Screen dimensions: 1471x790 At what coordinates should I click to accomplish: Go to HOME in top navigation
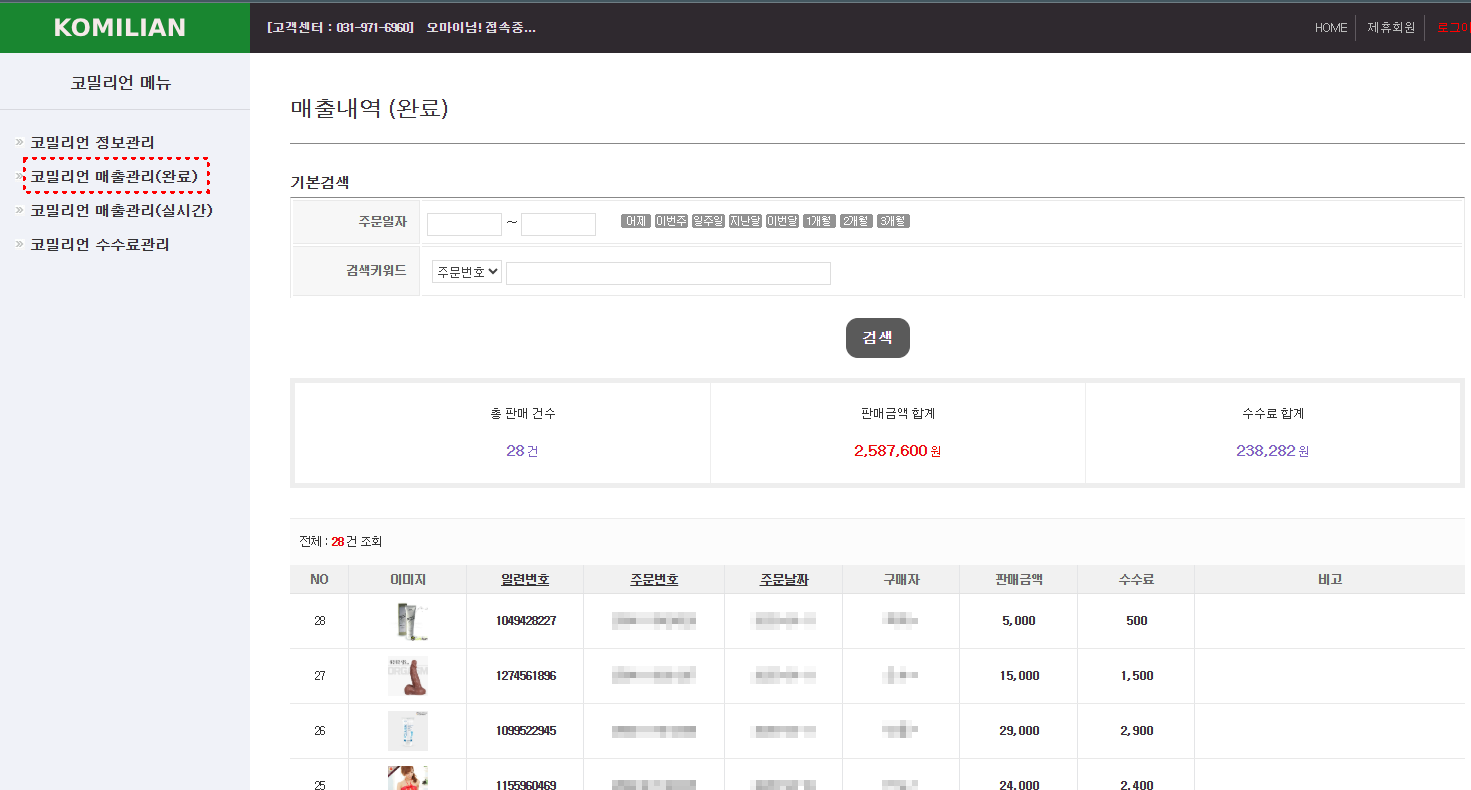[x=1331, y=28]
